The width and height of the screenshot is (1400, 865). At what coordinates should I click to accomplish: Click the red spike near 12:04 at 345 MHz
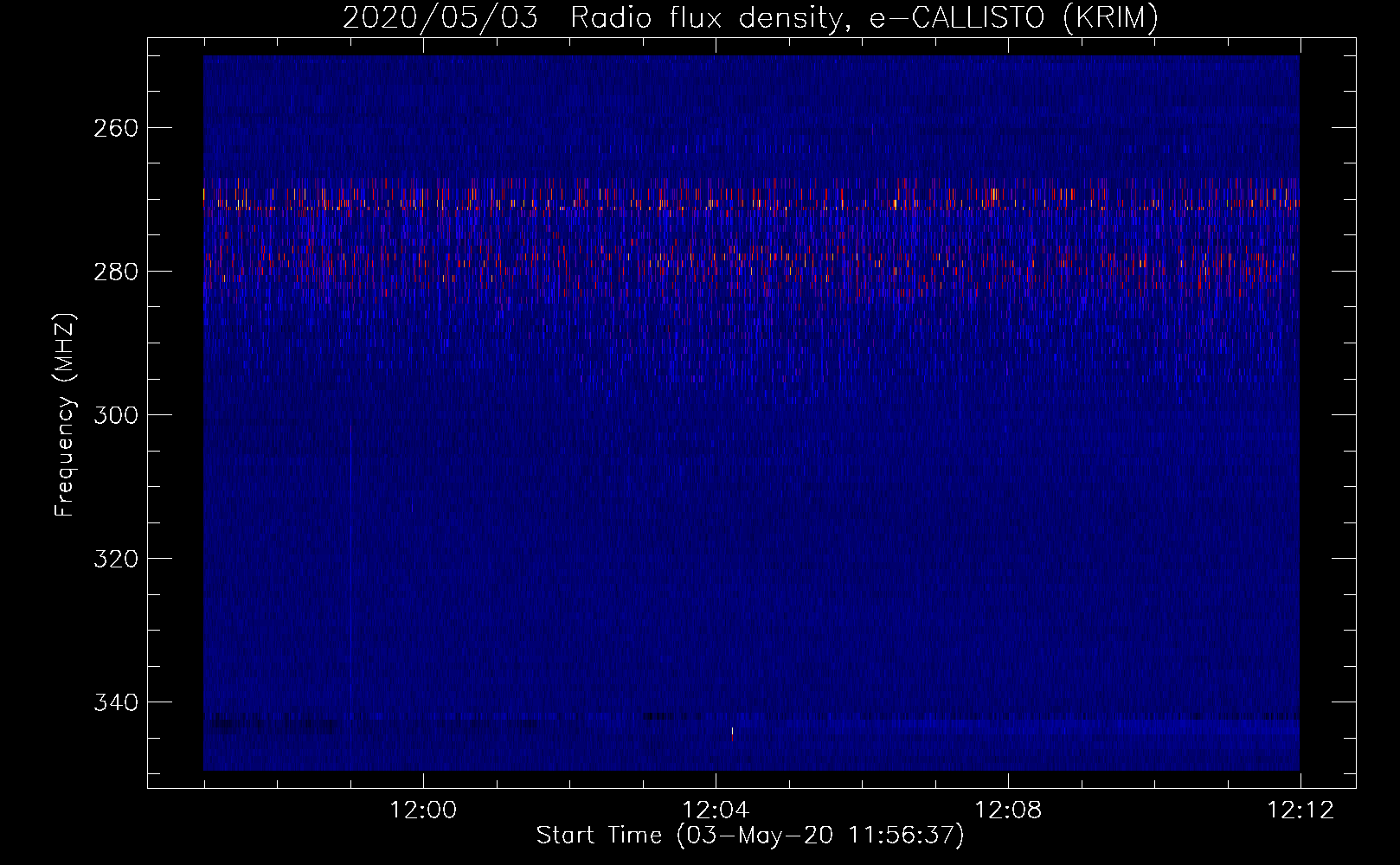pyautogui.click(x=732, y=734)
